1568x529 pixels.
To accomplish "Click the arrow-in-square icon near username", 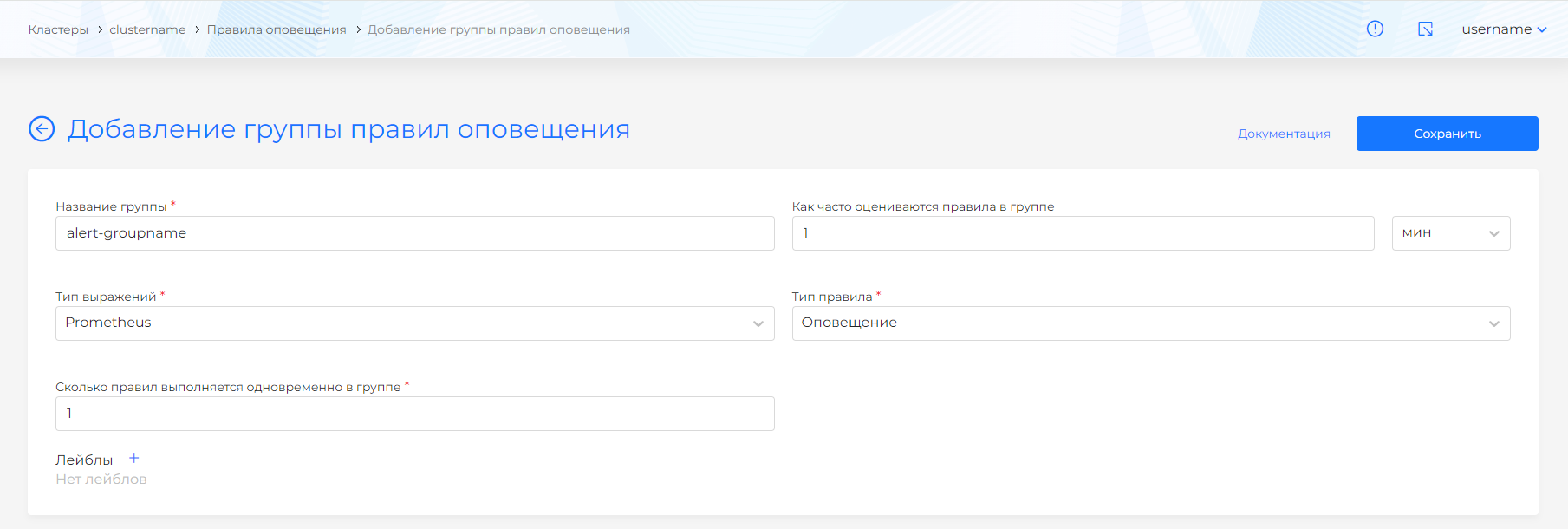I will click(1425, 29).
